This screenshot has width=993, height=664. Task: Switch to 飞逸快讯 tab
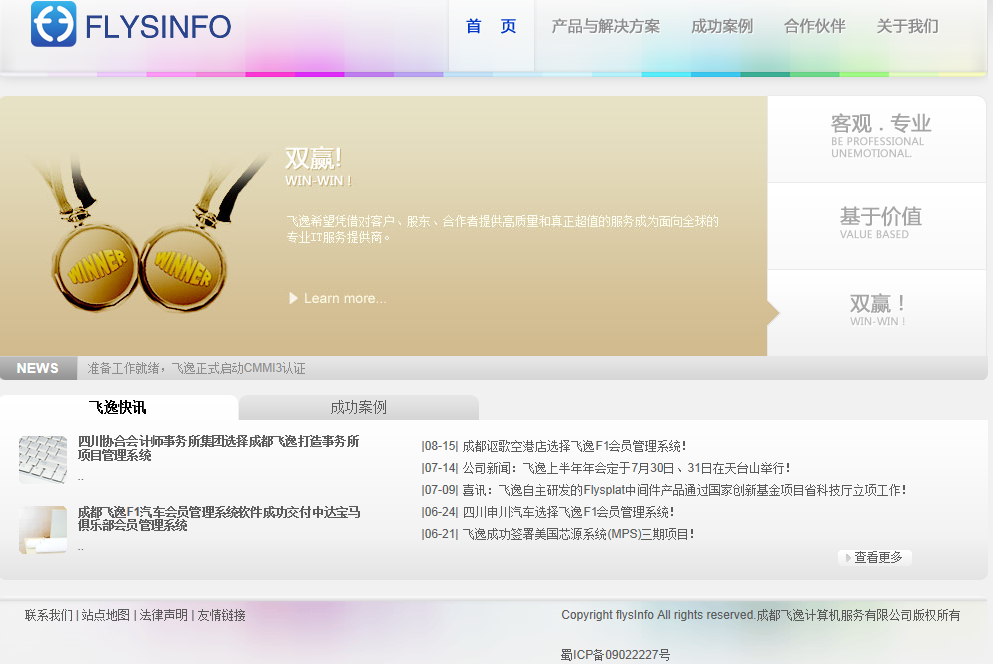[118, 407]
